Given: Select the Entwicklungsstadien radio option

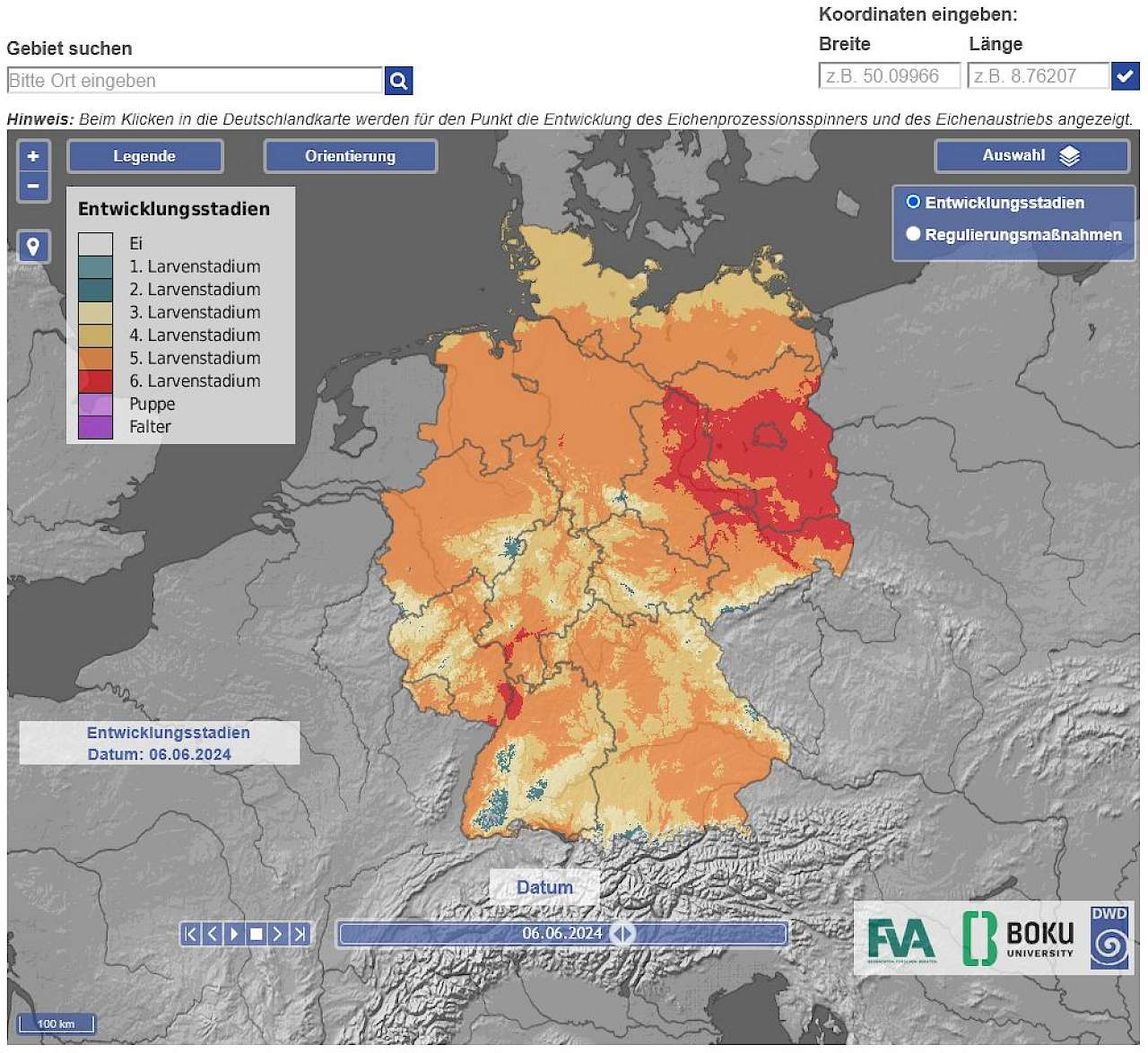Looking at the screenshot, I should coord(913,202).
